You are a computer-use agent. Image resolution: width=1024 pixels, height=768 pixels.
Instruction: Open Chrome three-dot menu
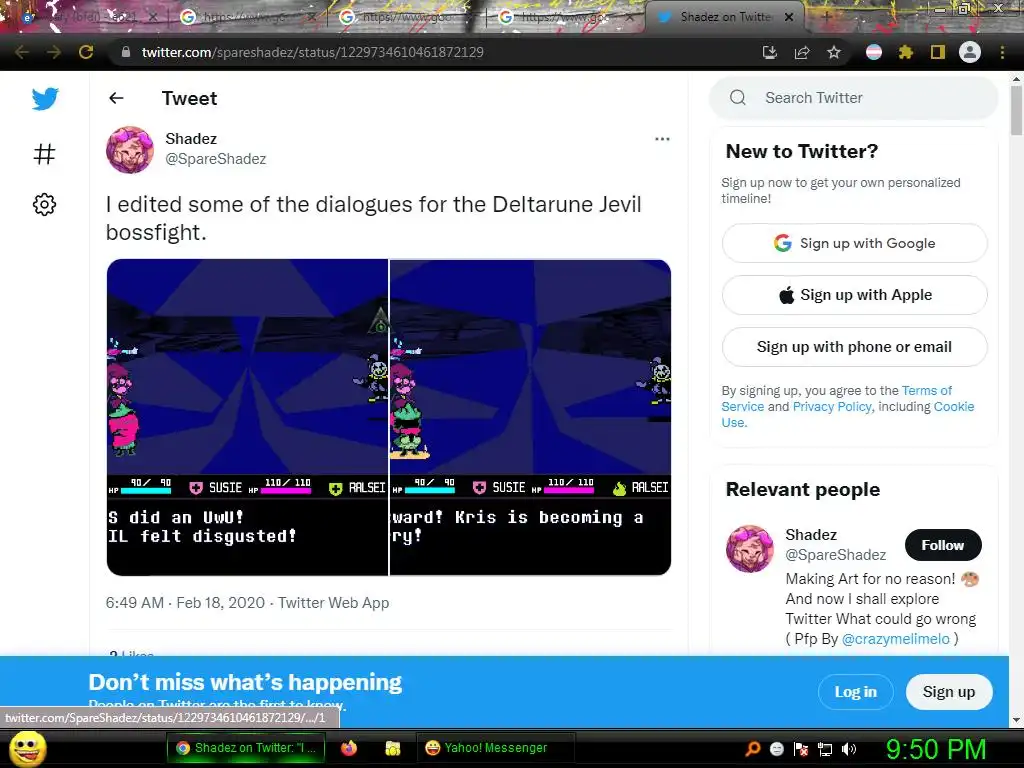1002,52
